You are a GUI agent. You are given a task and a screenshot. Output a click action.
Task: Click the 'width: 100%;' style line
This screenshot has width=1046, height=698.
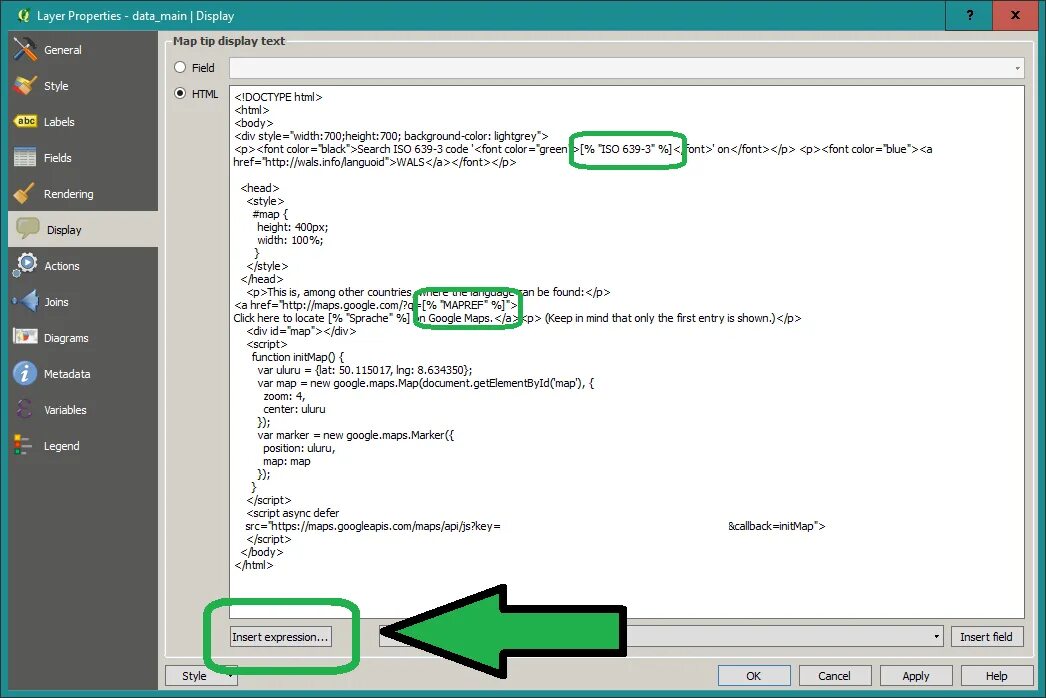[290, 240]
